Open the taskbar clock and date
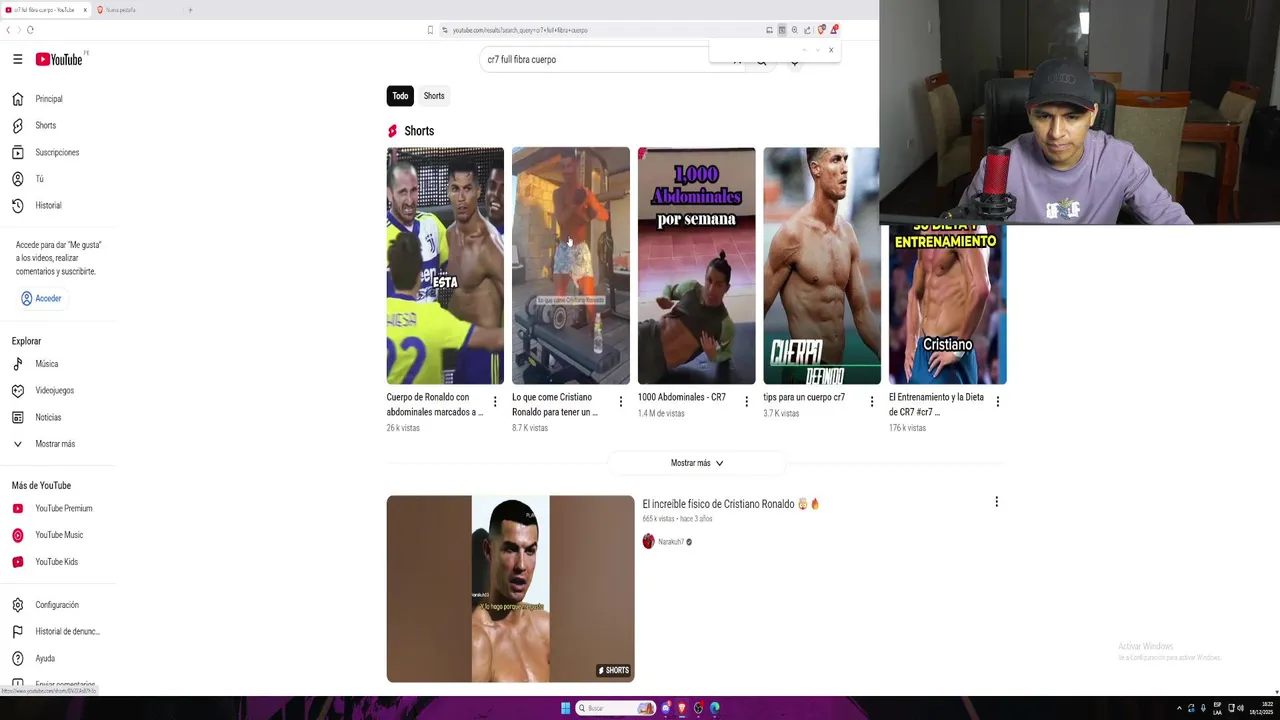 (x=1261, y=708)
